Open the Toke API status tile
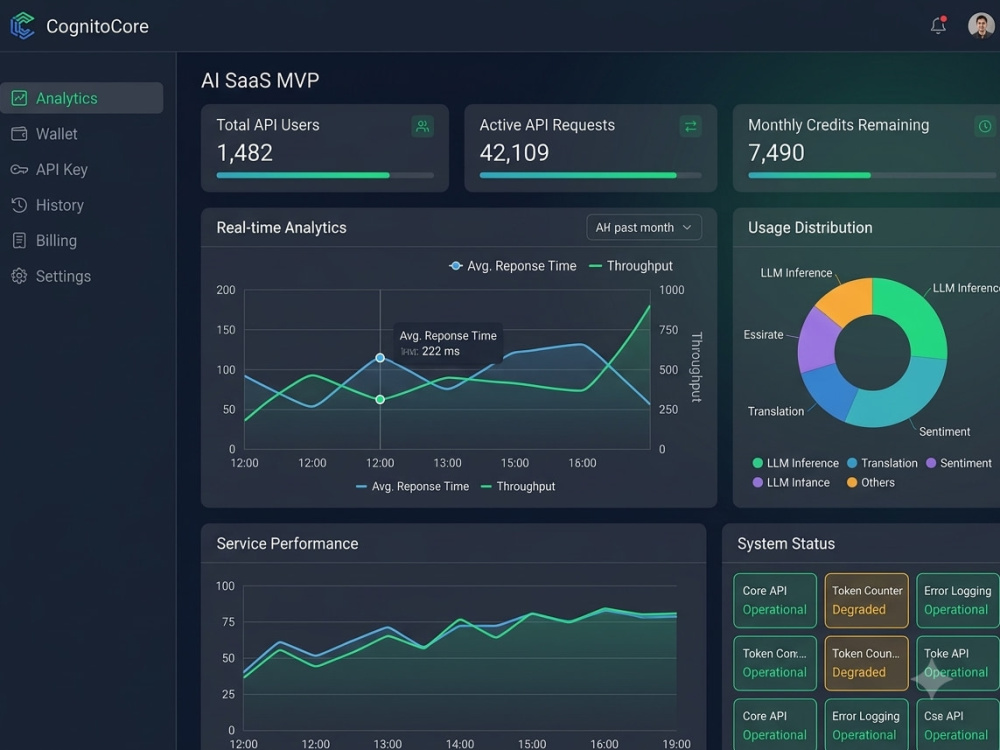This screenshot has height=750, width=1000. (958, 663)
